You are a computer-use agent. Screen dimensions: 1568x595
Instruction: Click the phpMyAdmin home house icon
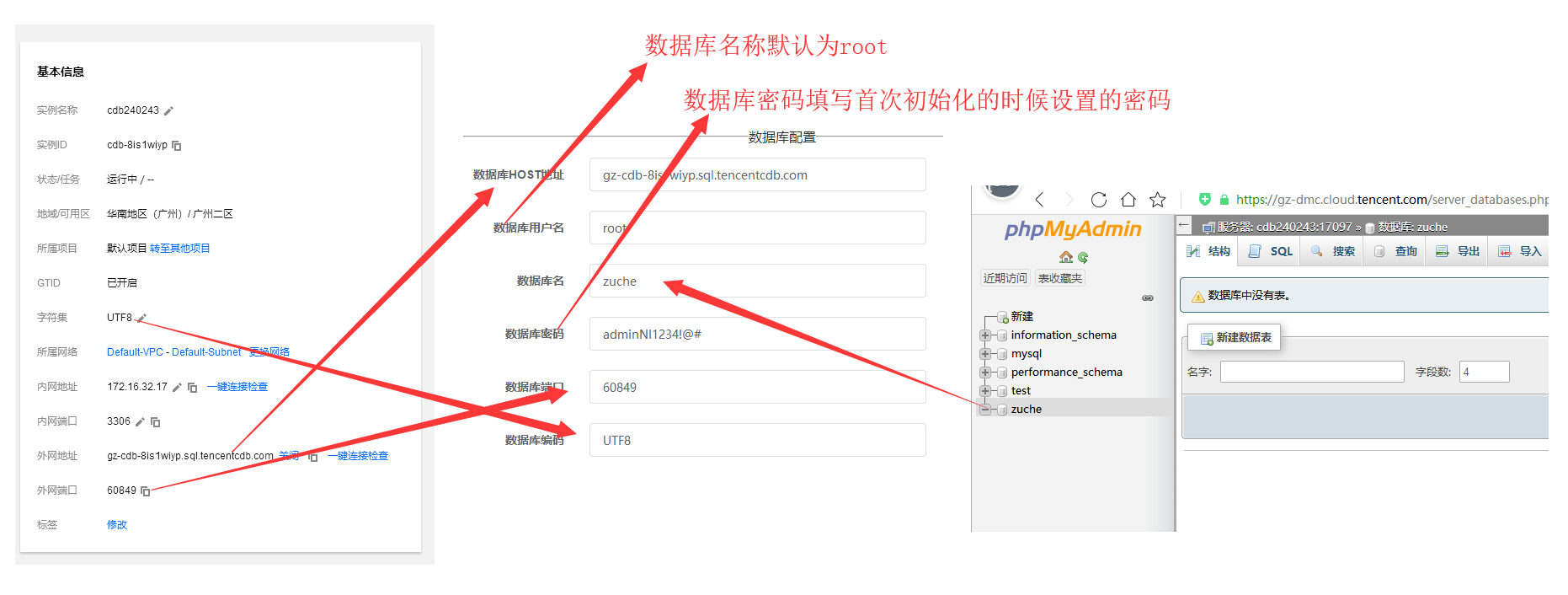[1066, 257]
